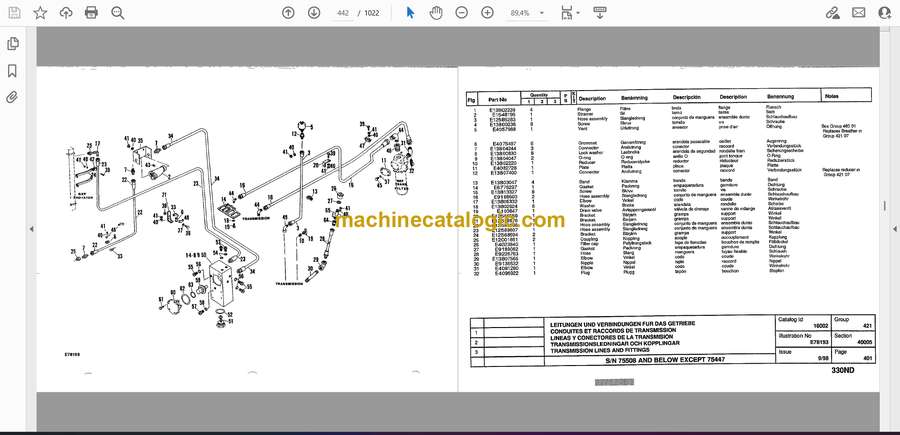Click the '330ND' model label

843,371
